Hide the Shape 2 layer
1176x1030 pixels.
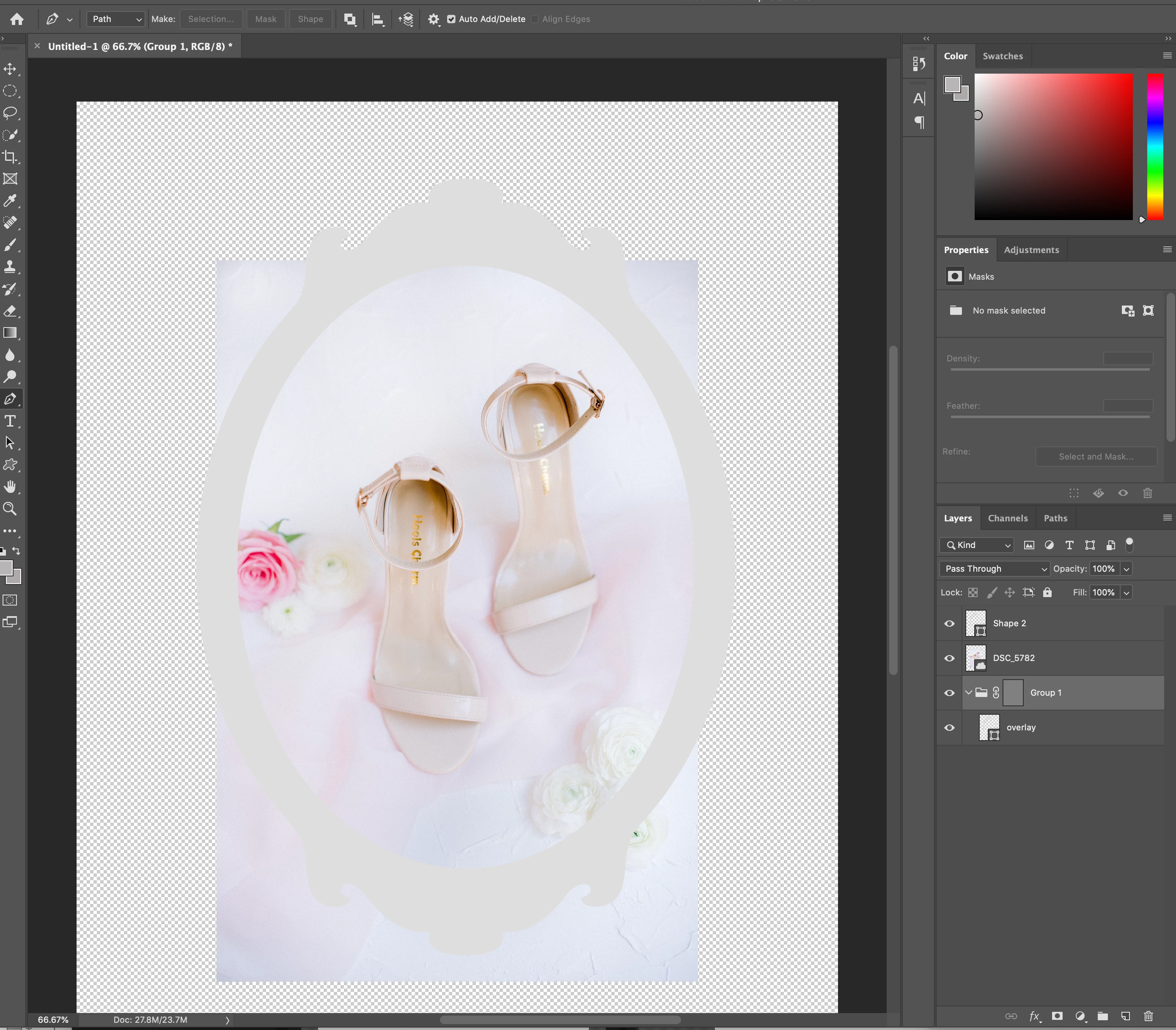(x=949, y=624)
